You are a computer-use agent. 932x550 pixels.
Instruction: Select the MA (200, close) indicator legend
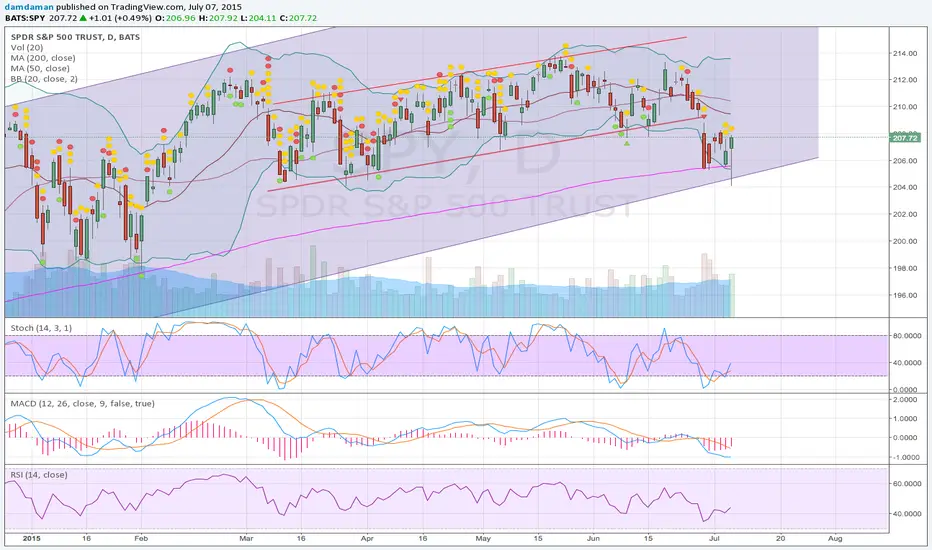click(x=43, y=58)
